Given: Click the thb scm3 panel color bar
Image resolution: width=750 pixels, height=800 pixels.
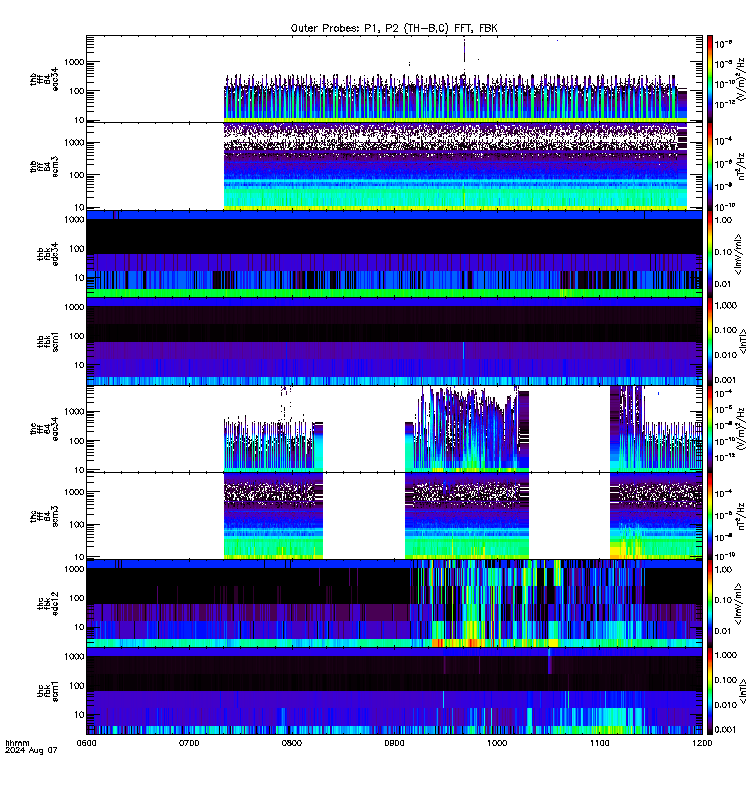Looking at the screenshot, I should [x=710, y=166].
